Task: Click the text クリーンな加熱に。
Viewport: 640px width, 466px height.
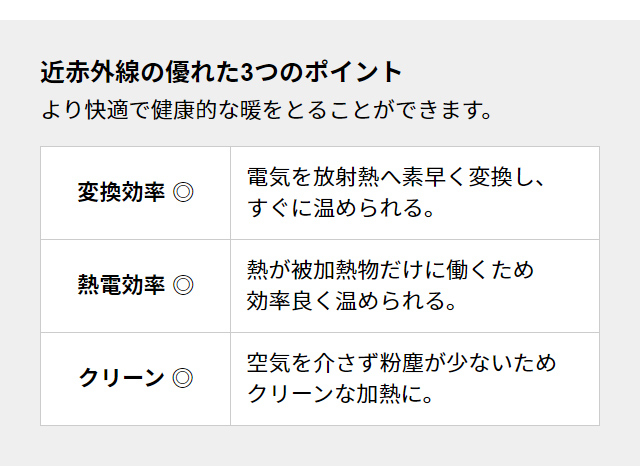Action: coord(341,394)
